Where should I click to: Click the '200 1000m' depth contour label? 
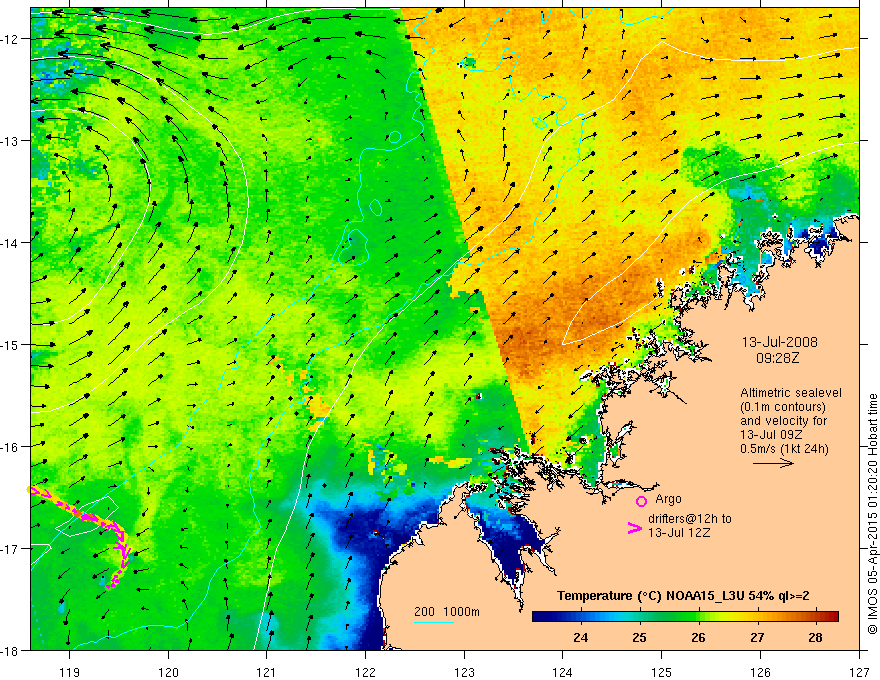tap(447, 612)
